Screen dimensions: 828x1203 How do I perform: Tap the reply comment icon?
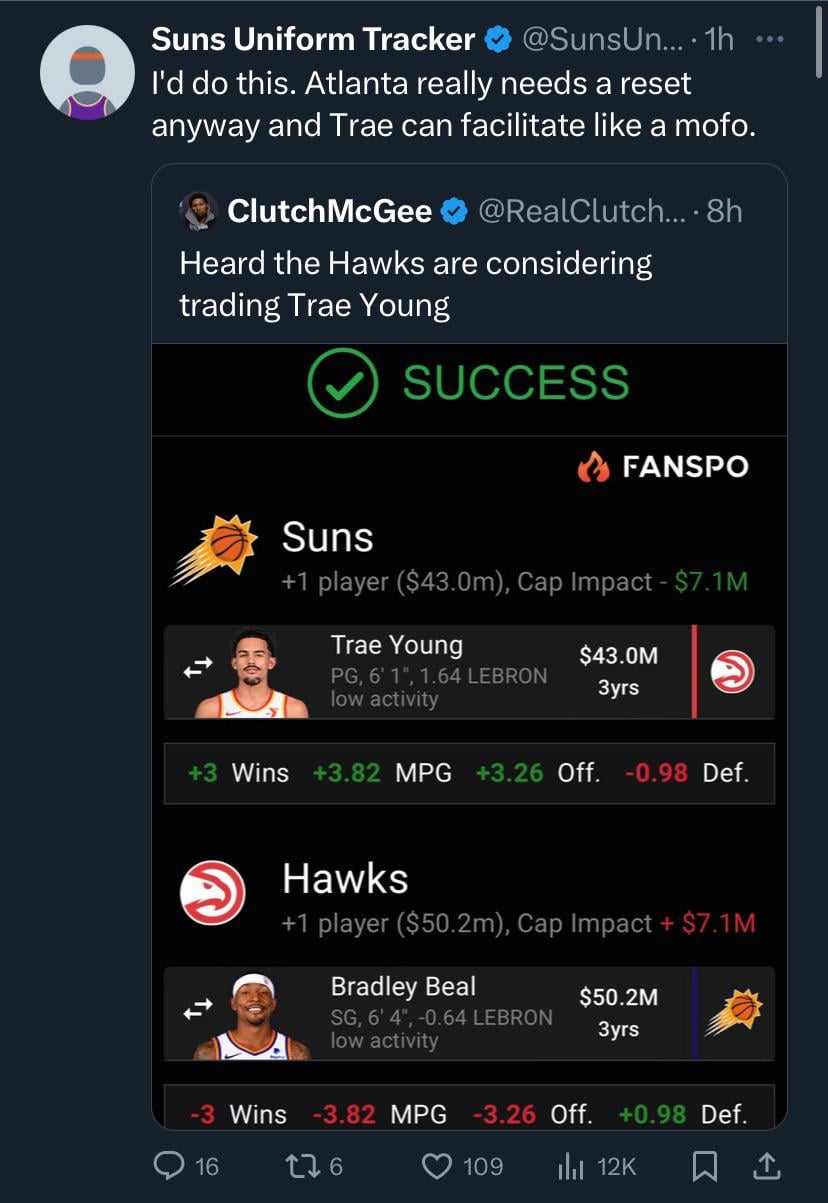(166, 1165)
